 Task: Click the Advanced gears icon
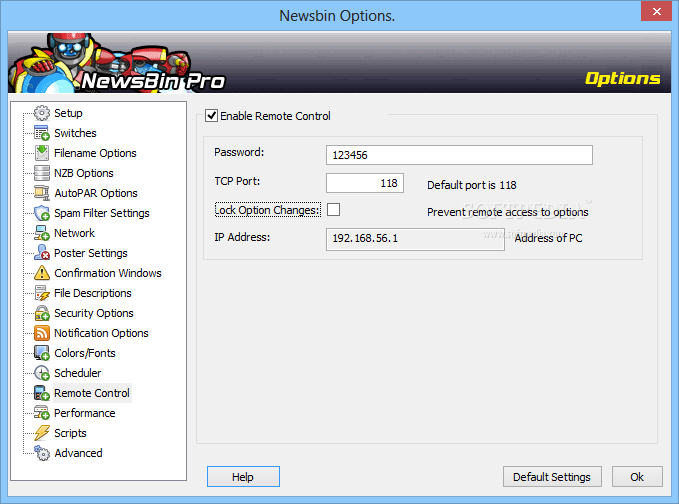[x=42, y=453]
